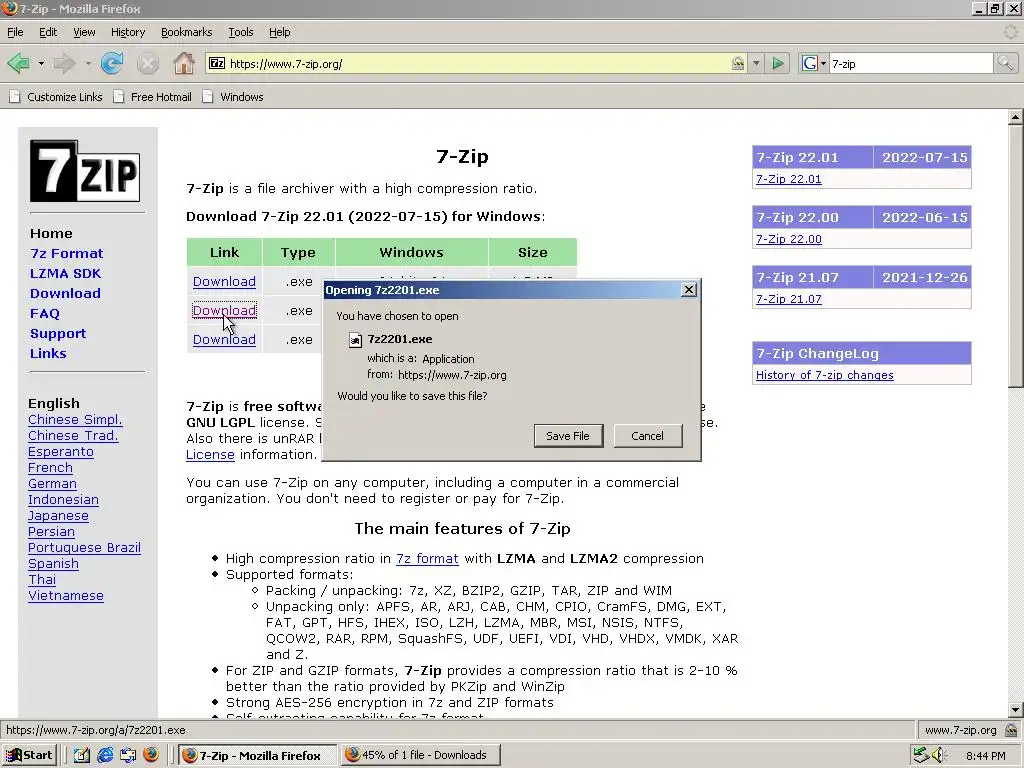Click the 7z site favicon in address bar
The image size is (1024, 768).
[217, 63]
